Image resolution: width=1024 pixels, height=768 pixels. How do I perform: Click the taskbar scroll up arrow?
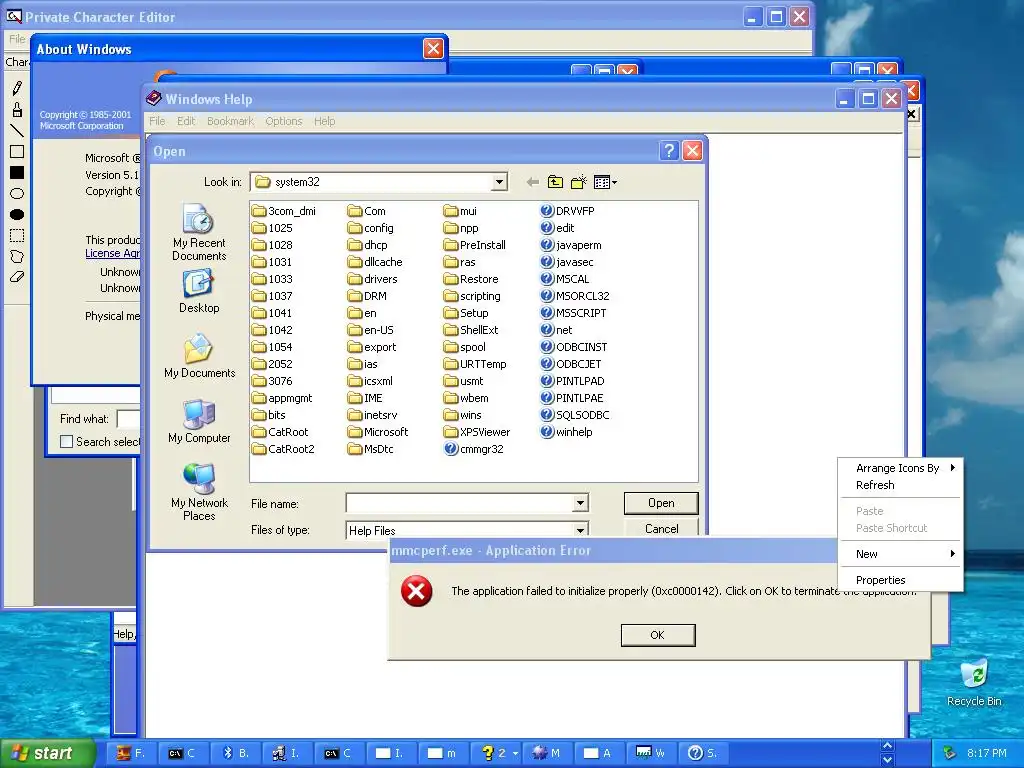887,746
